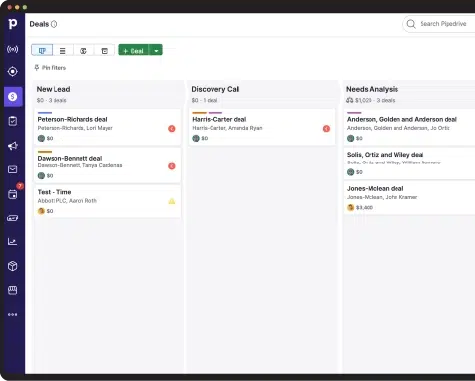
Task: Open the Peterson-Richards deal card
Action: (x=107, y=127)
